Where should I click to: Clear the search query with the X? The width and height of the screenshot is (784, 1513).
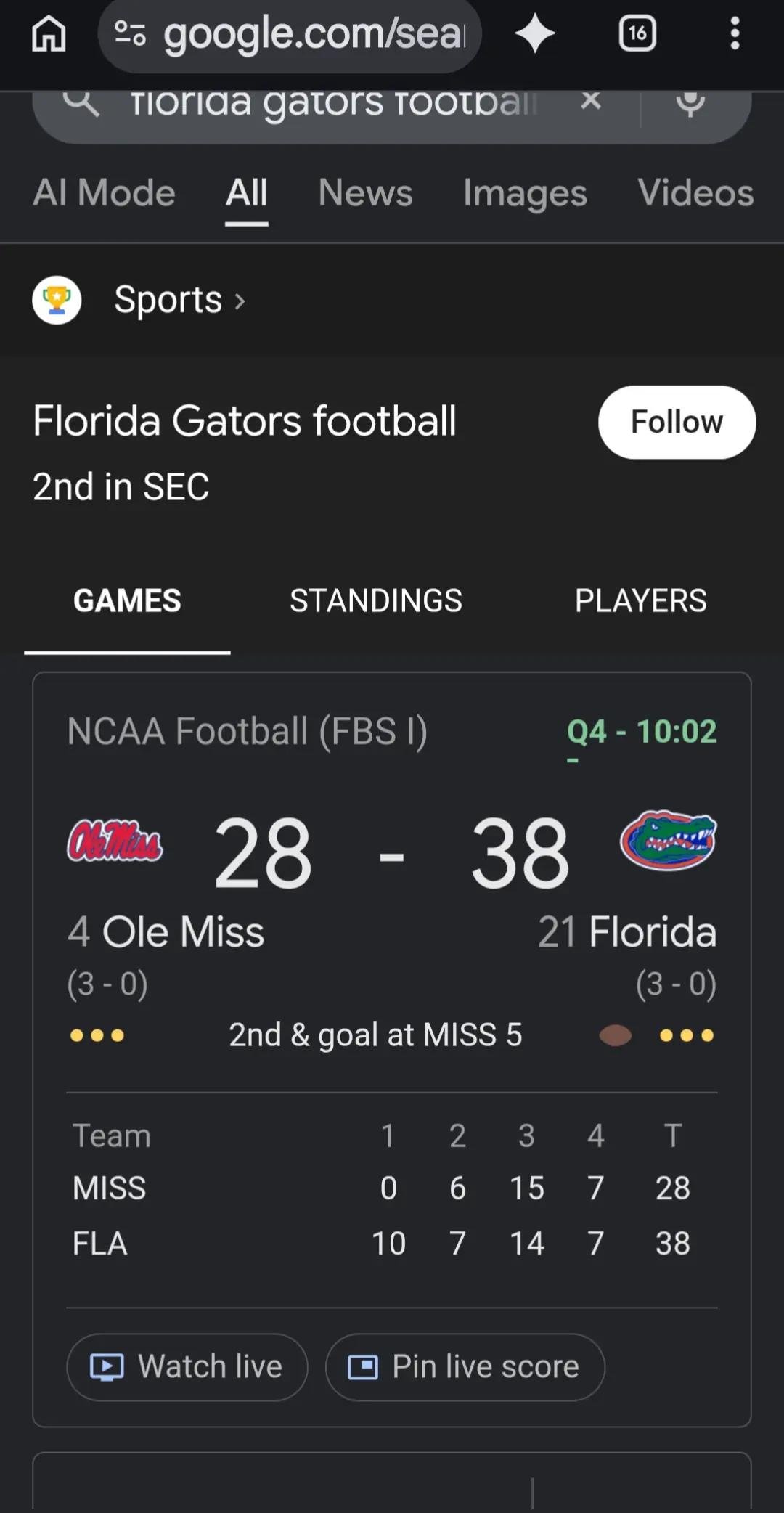[591, 100]
